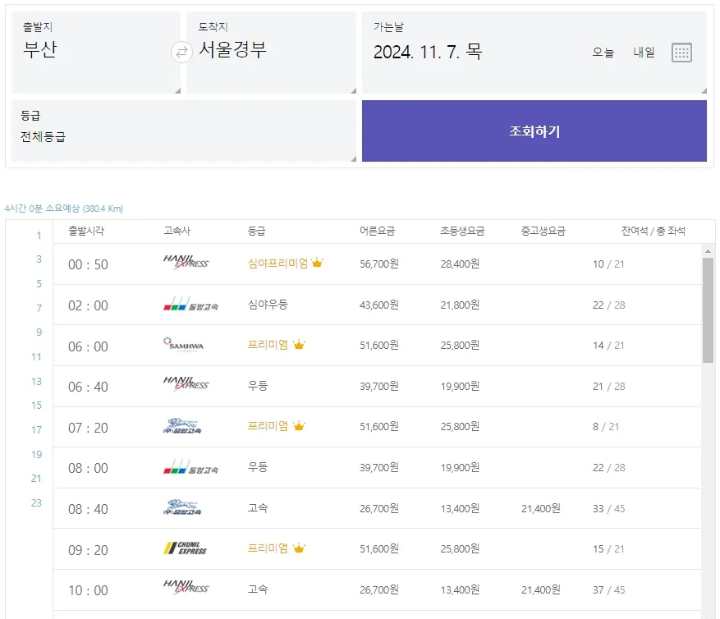
Task: Select the 06 : 40 departure time
Action: [88, 387]
